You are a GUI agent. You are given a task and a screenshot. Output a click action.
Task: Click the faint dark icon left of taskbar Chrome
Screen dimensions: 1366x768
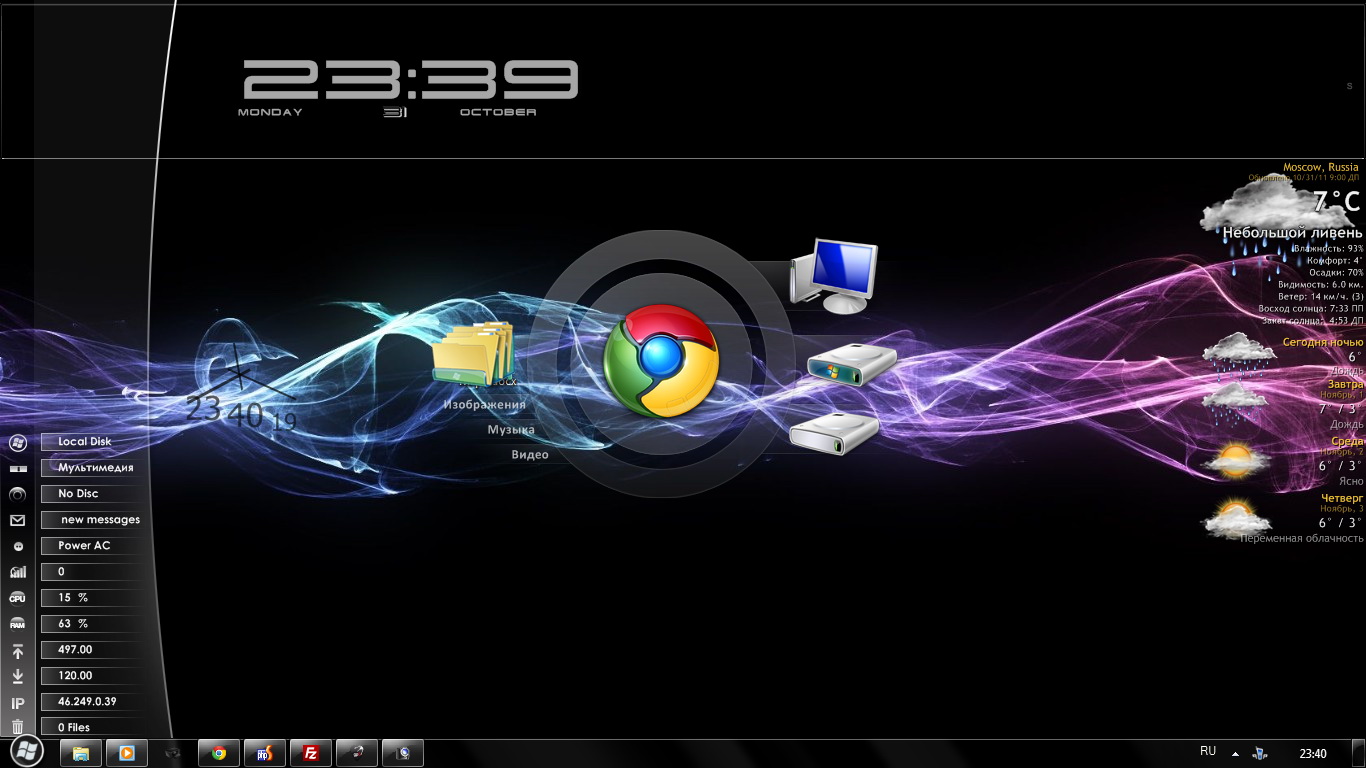tap(173, 753)
